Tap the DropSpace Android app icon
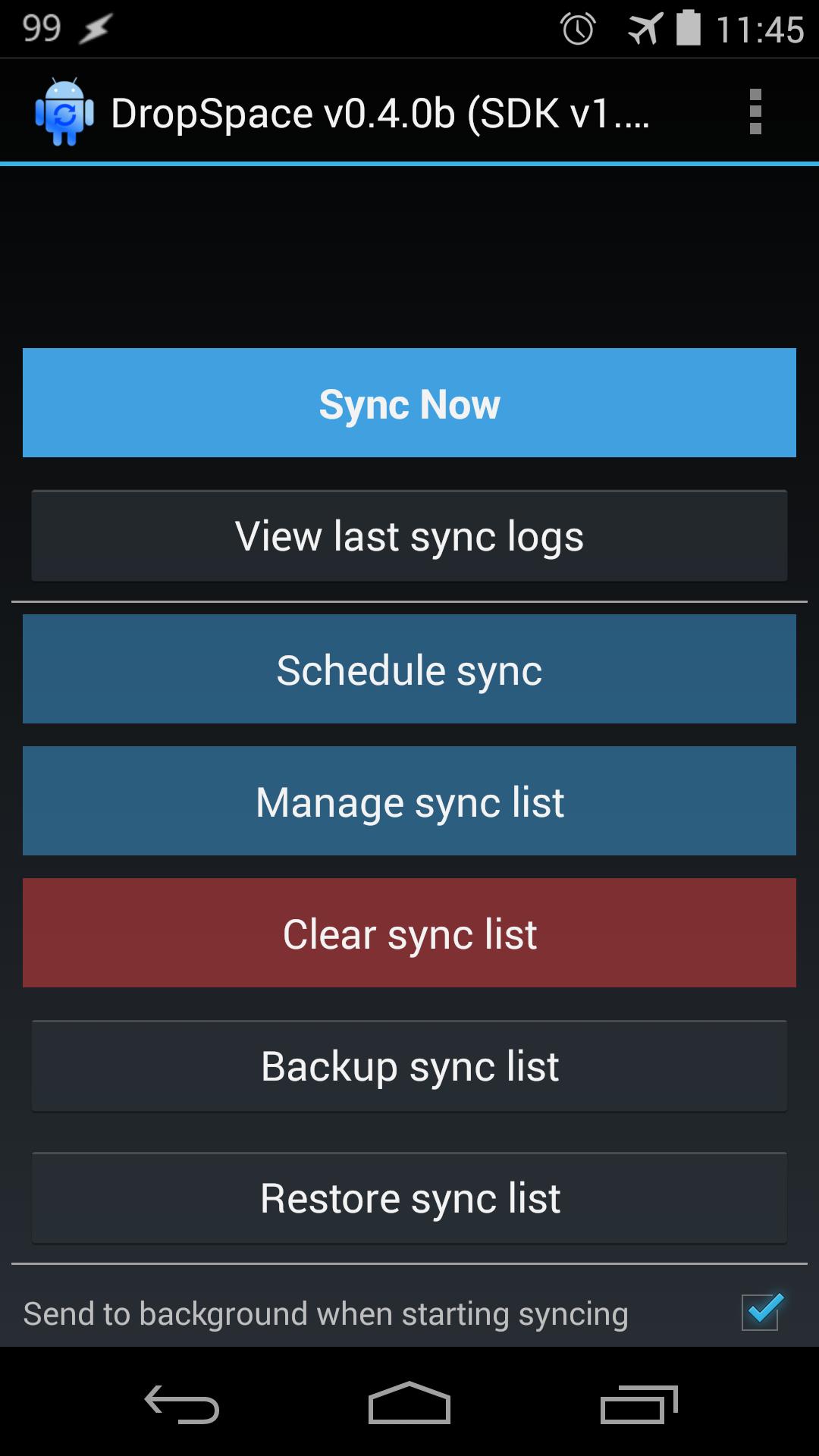Image resolution: width=819 pixels, height=1456 pixels. (64, 112)
